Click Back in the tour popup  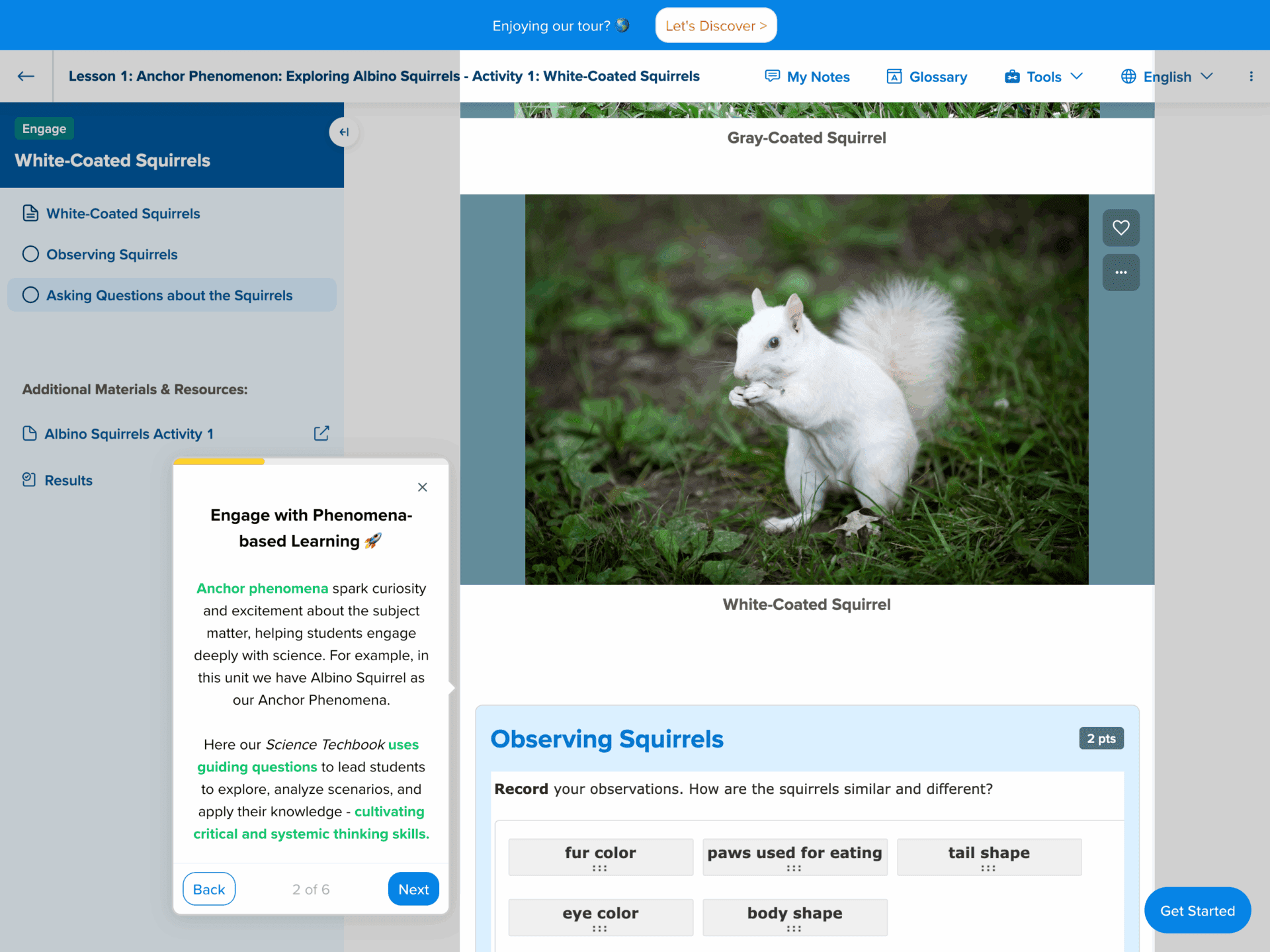pos(209,889)
